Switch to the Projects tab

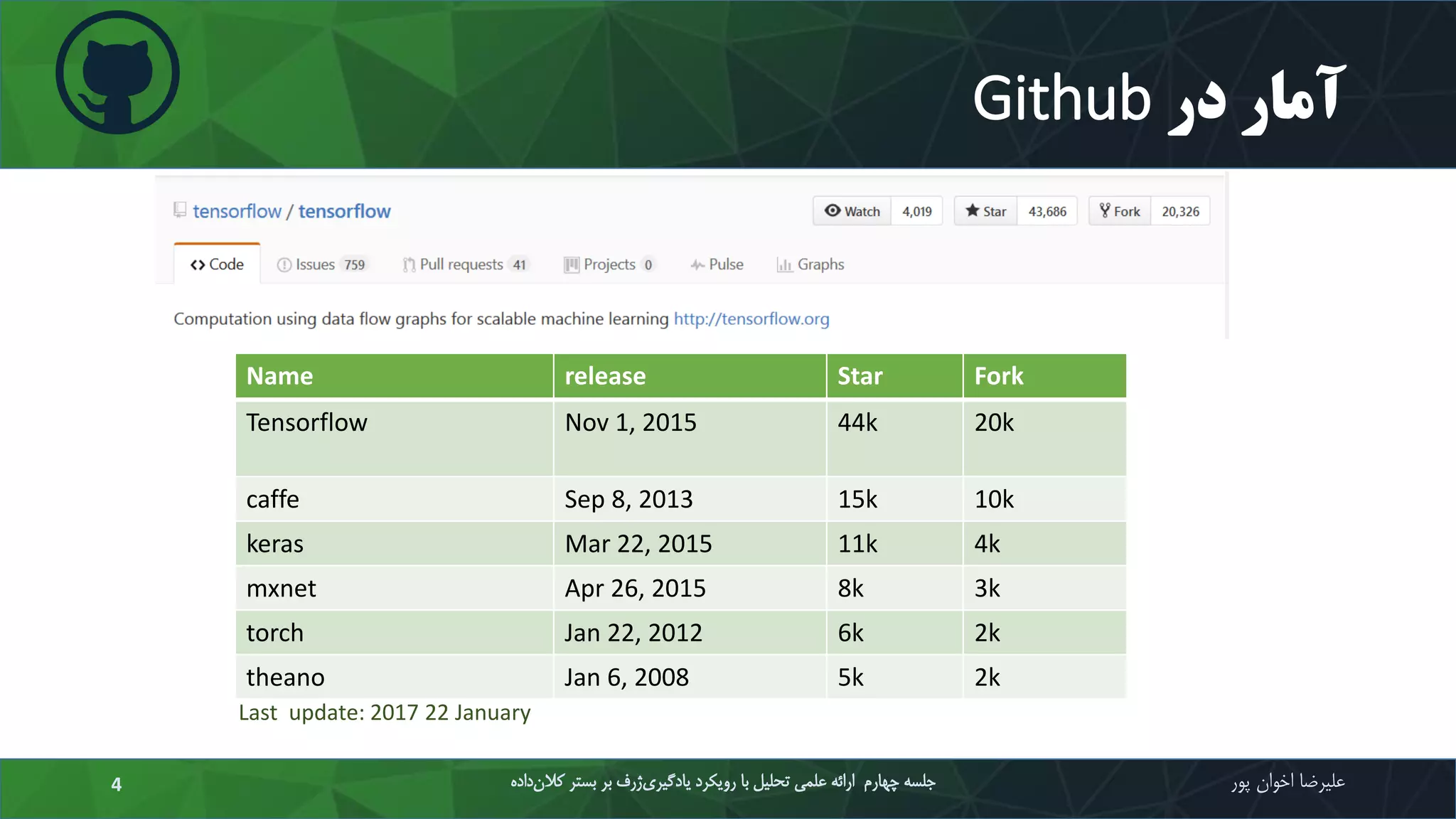610,264
